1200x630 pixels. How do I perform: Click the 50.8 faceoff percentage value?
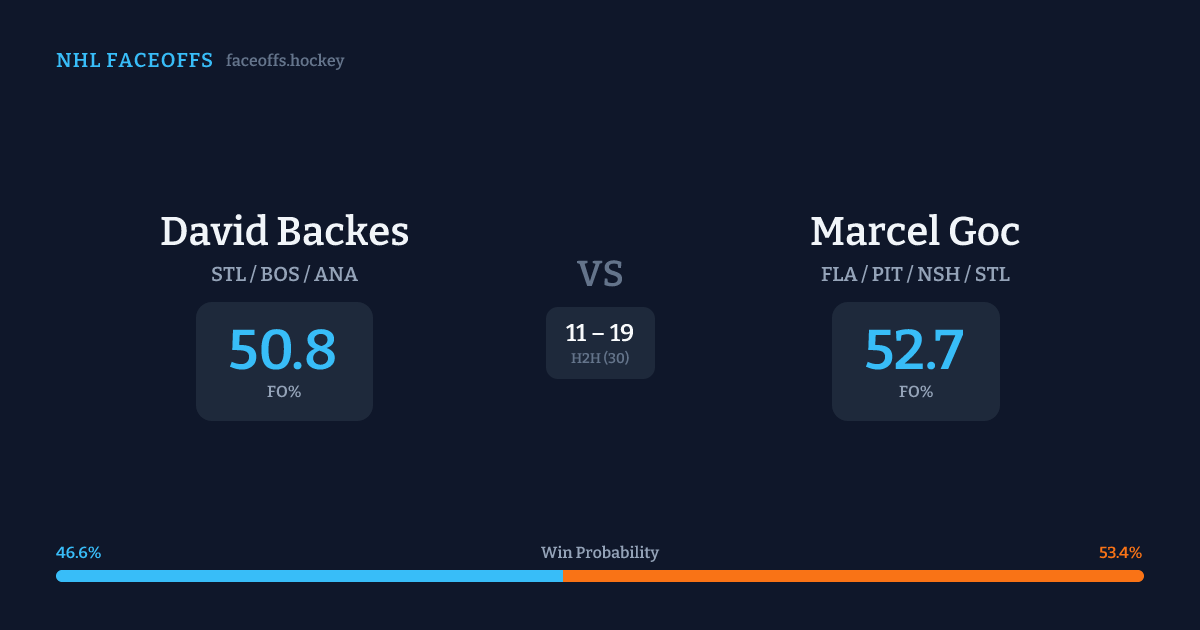point(283,349)
